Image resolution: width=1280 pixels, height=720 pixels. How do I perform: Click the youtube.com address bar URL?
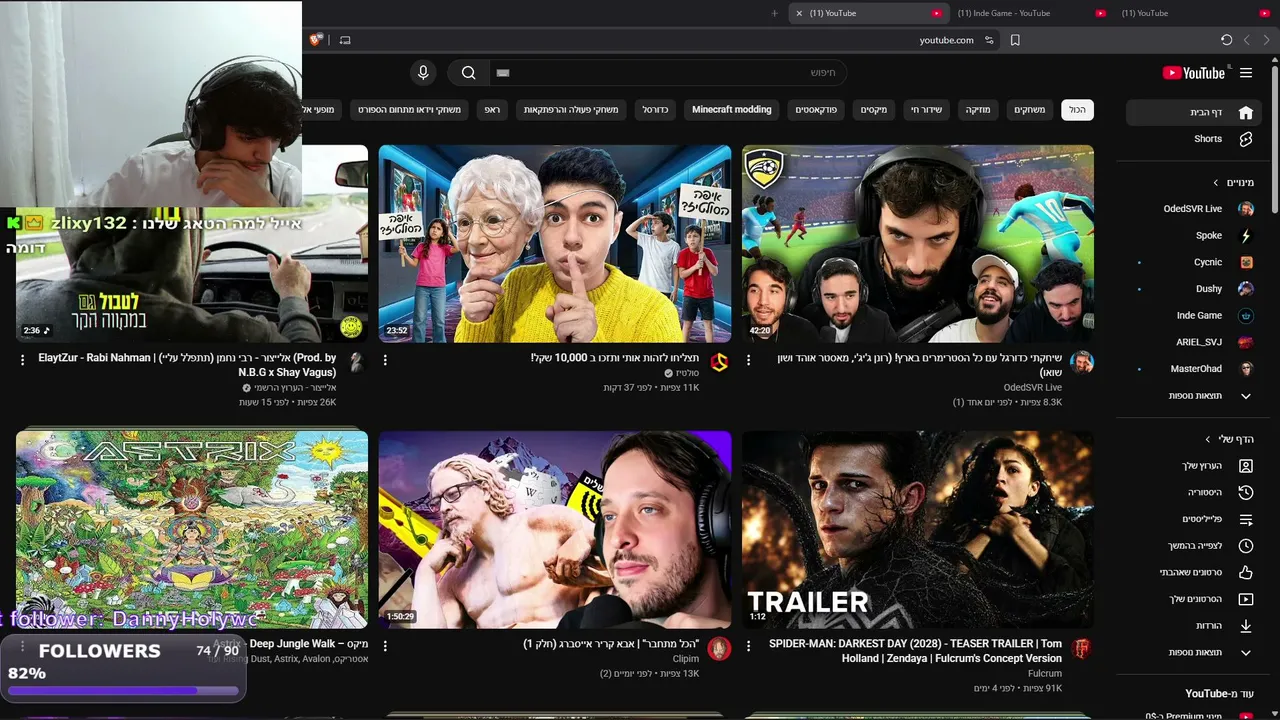pos(946,40)
